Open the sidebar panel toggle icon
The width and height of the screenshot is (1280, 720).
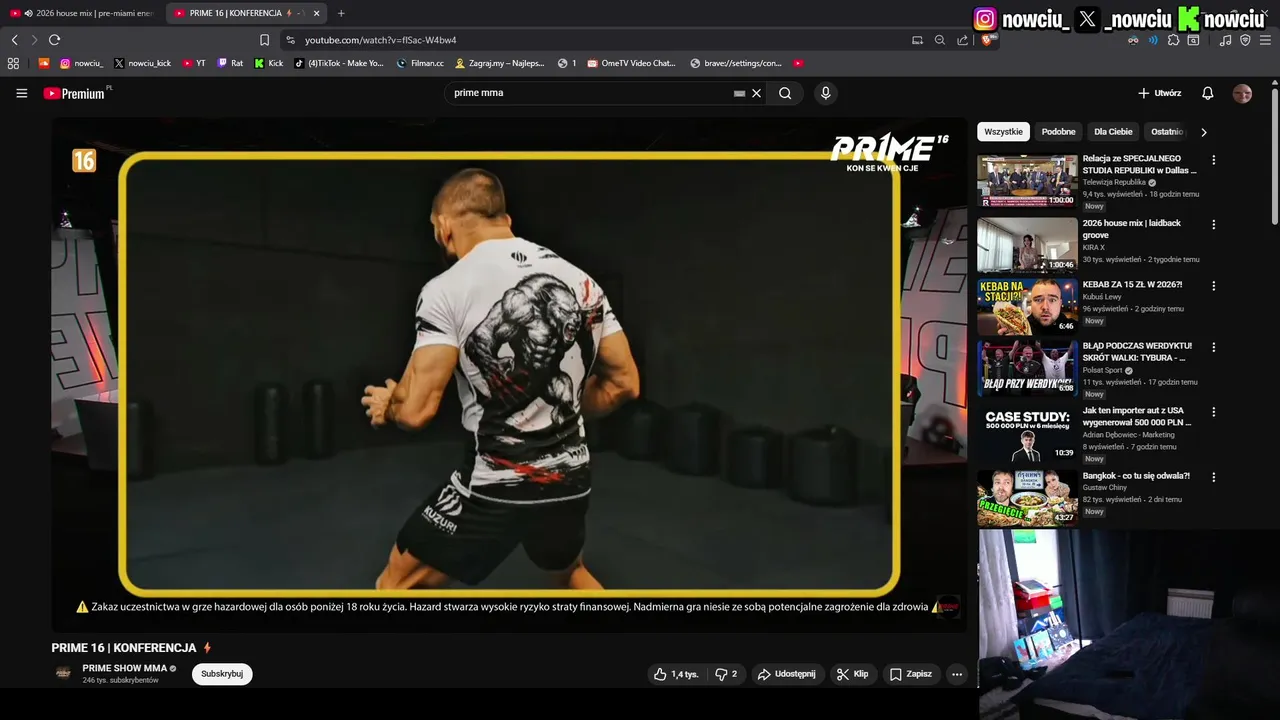point(1193,40)
